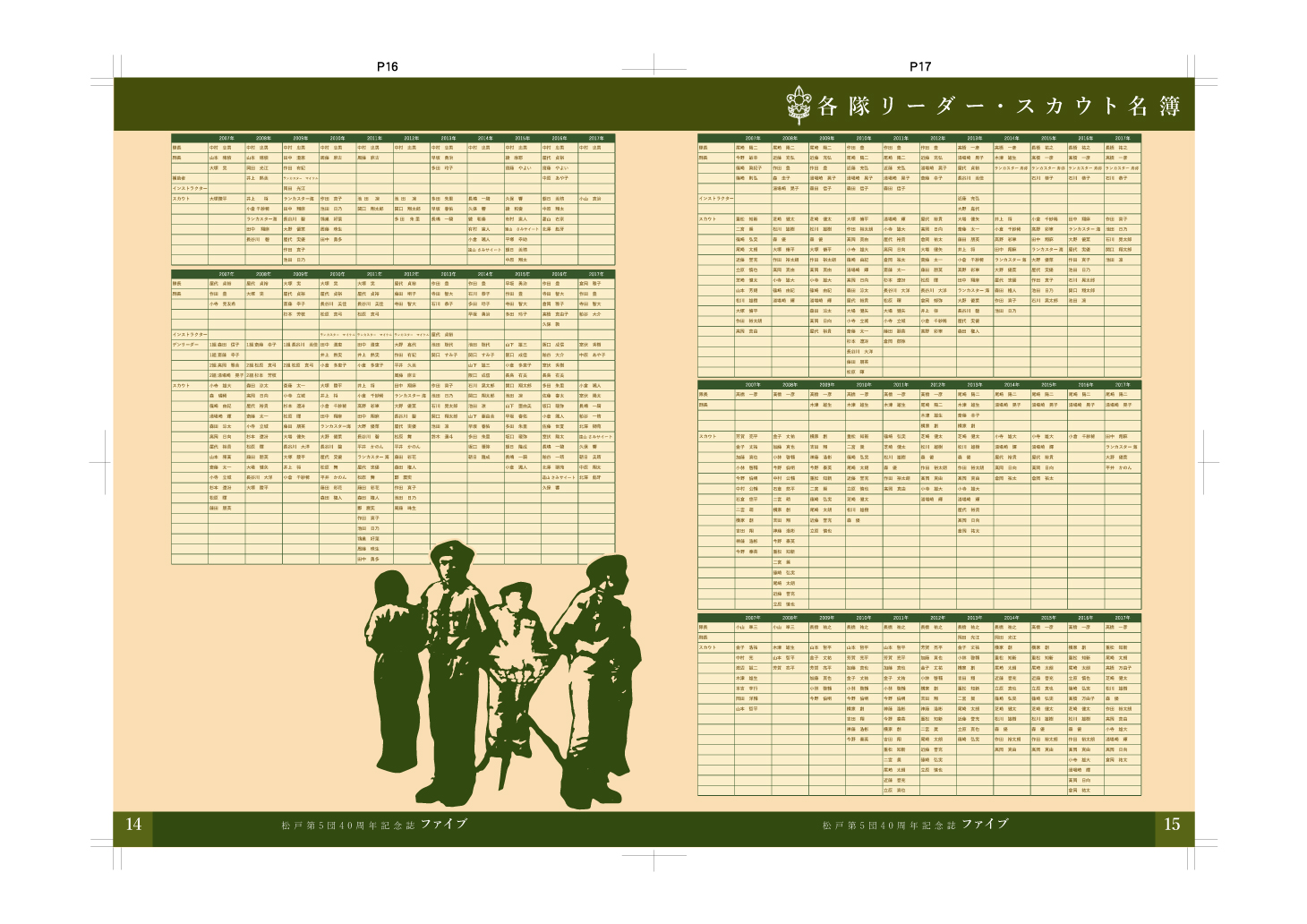Click 2012年 header in top-right table
1307x924 pixels.
point(937,139)
